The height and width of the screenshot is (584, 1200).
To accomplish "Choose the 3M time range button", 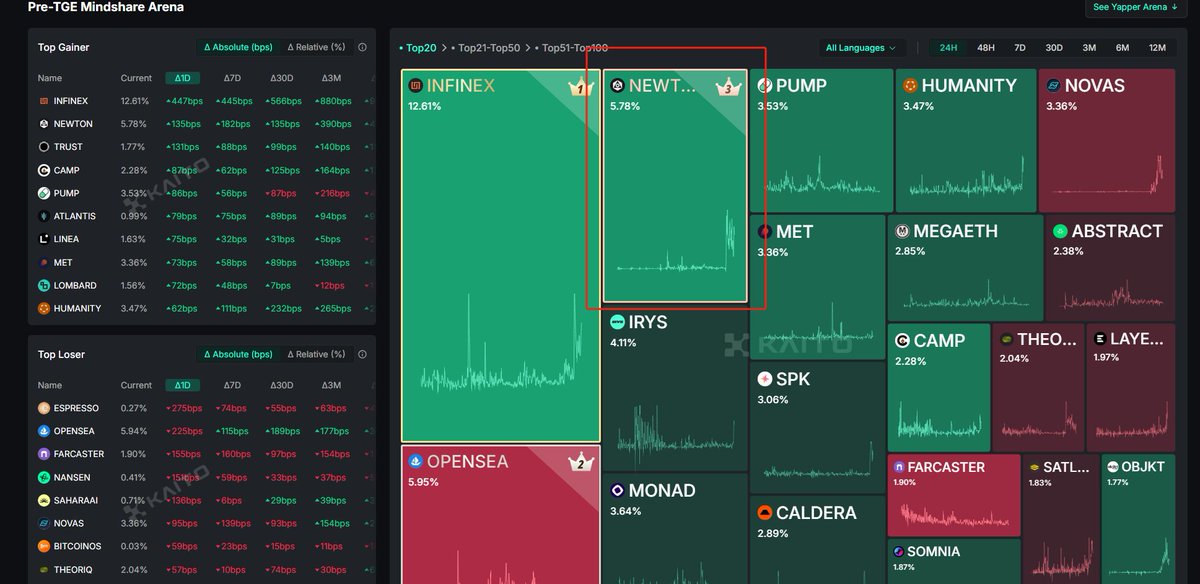I will 1089,48.
